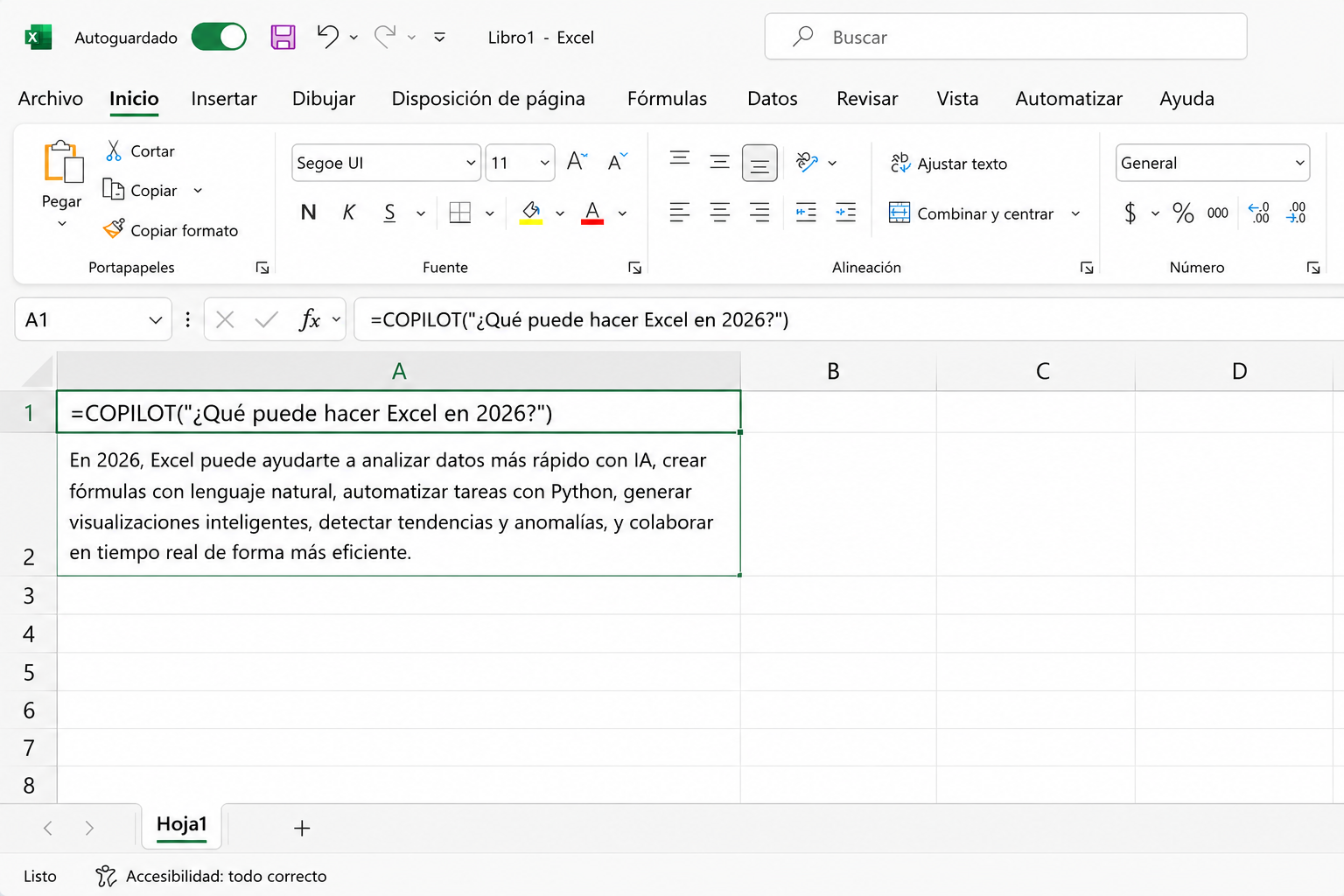Screen dimensions: 1344x896
Task: Toggle bottom align button
Action: pyautogui.click(x=759, y=163)
